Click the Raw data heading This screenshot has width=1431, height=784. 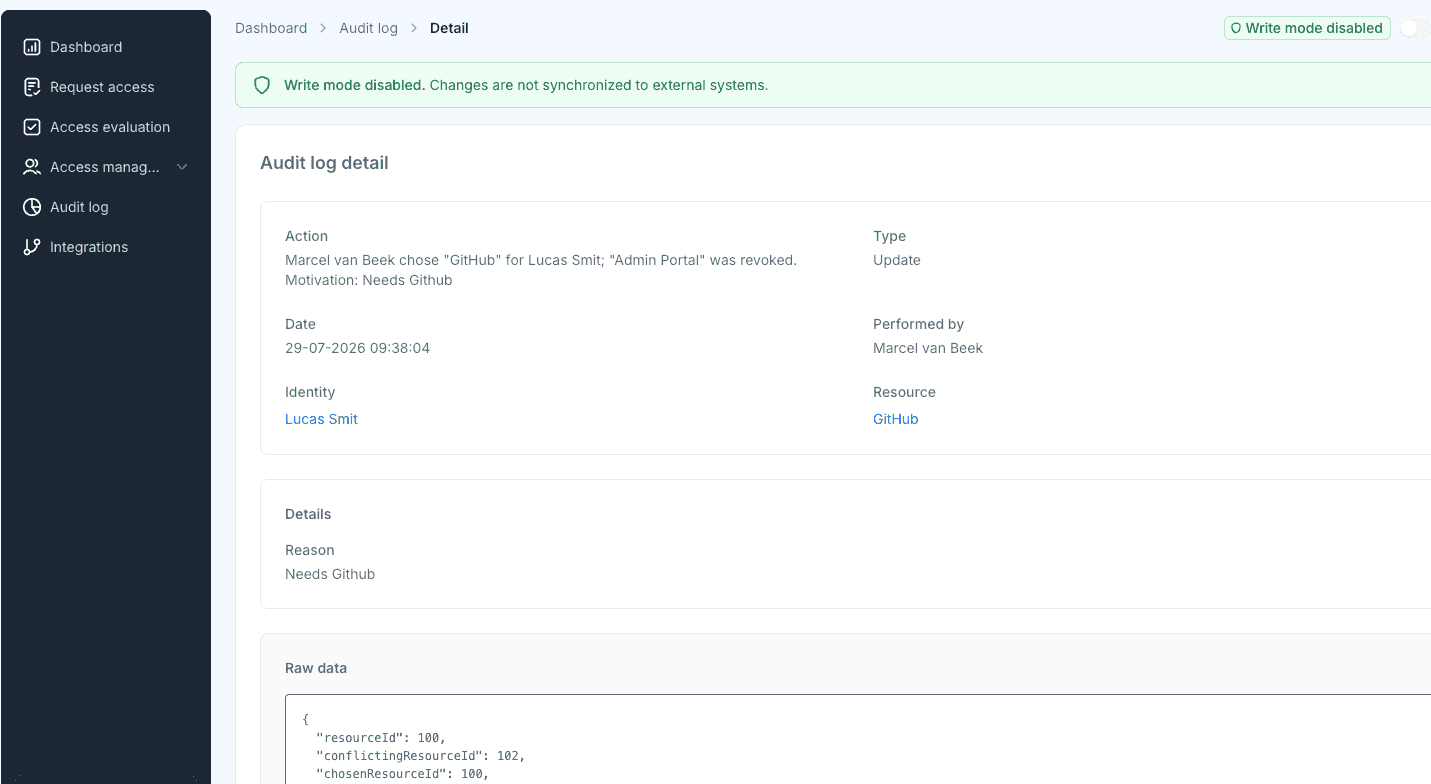316,668
